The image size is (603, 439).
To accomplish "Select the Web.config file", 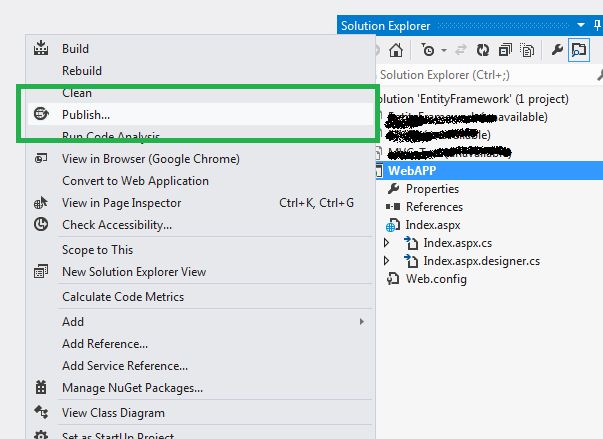I will [435, 279].
